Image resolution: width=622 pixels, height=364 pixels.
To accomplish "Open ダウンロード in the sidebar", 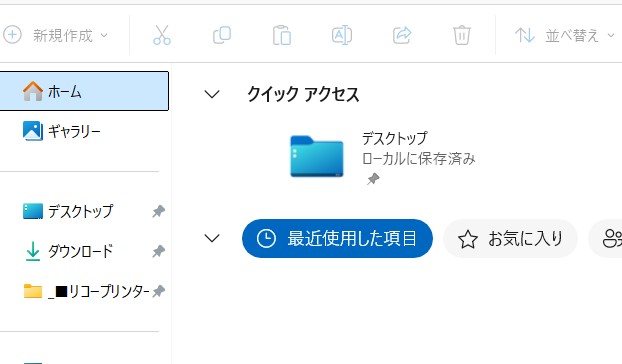I will point(81,251).
